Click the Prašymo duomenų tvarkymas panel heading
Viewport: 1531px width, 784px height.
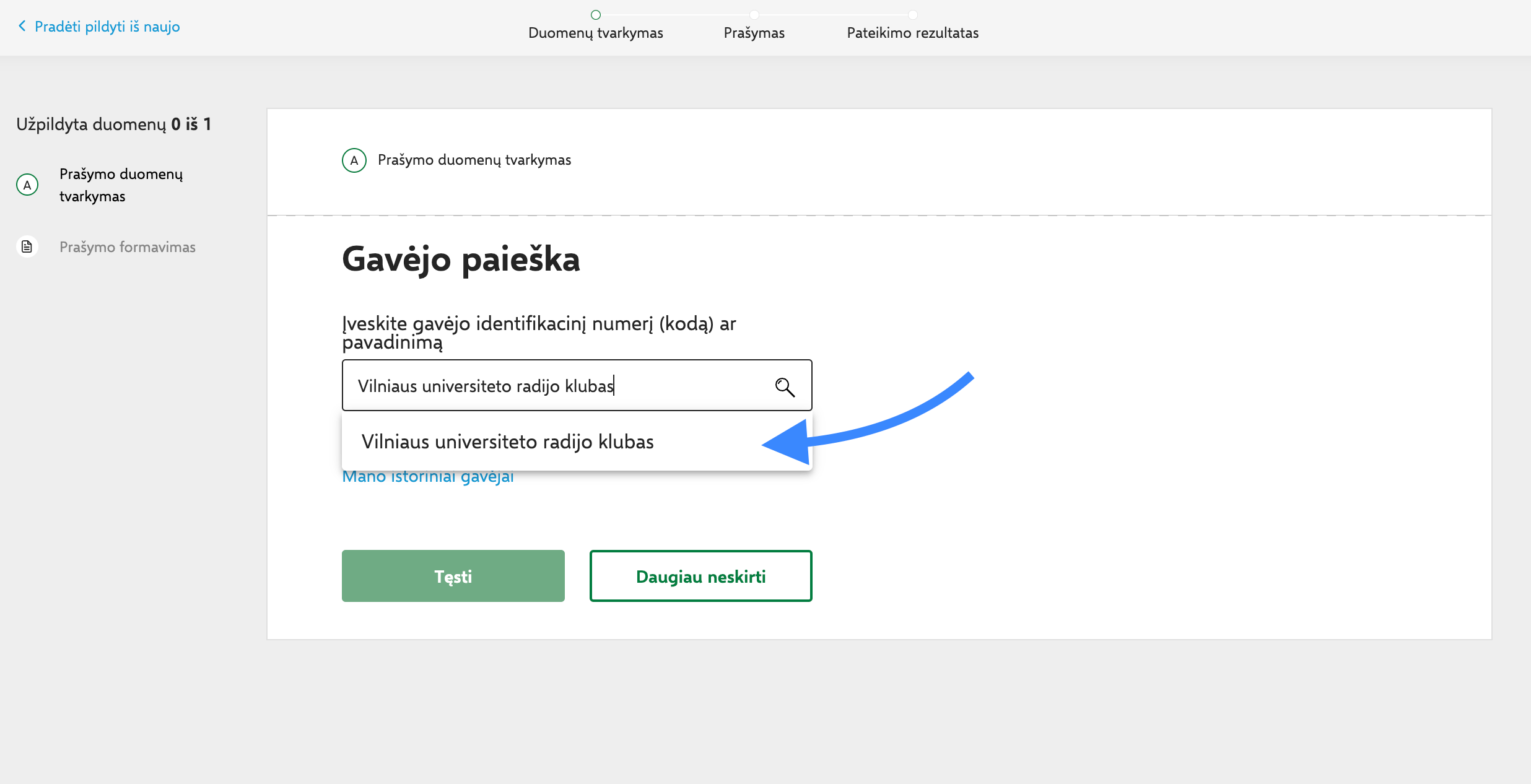[x=474, y=160]
